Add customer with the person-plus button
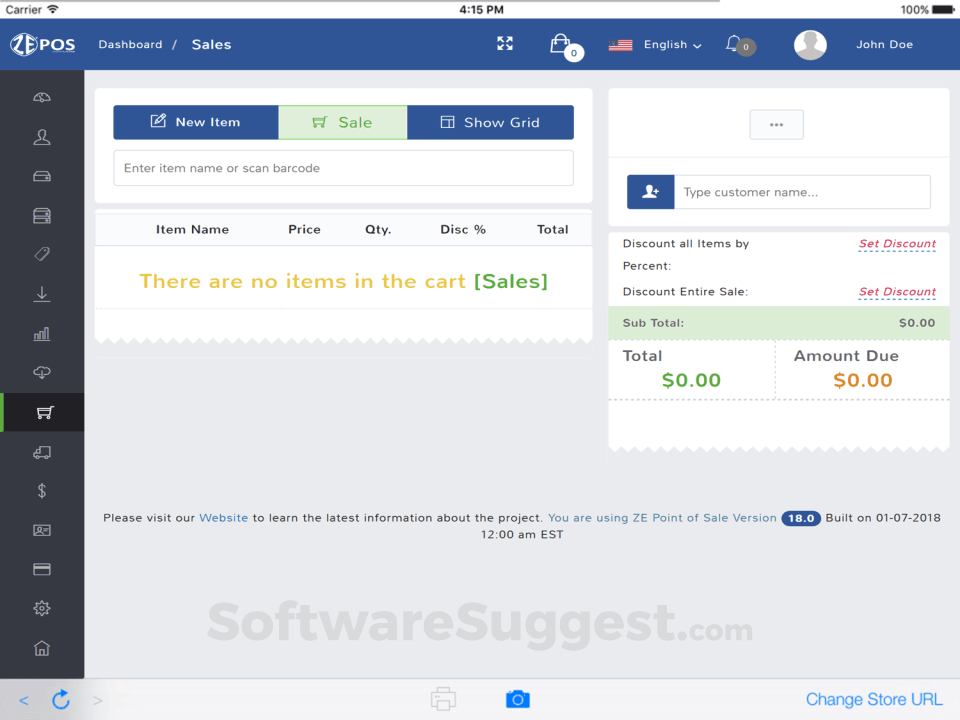 650,192
